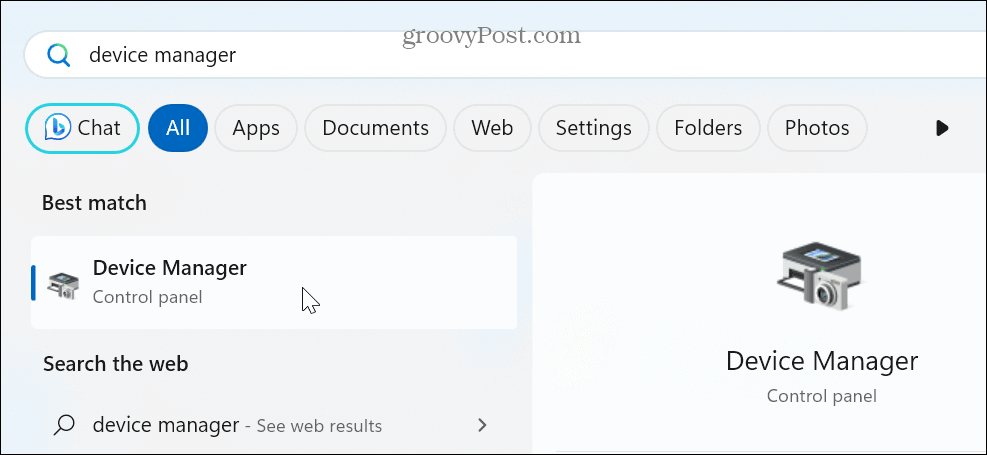
Task: Switch to the Apps filter
Action: pos(256,128)
